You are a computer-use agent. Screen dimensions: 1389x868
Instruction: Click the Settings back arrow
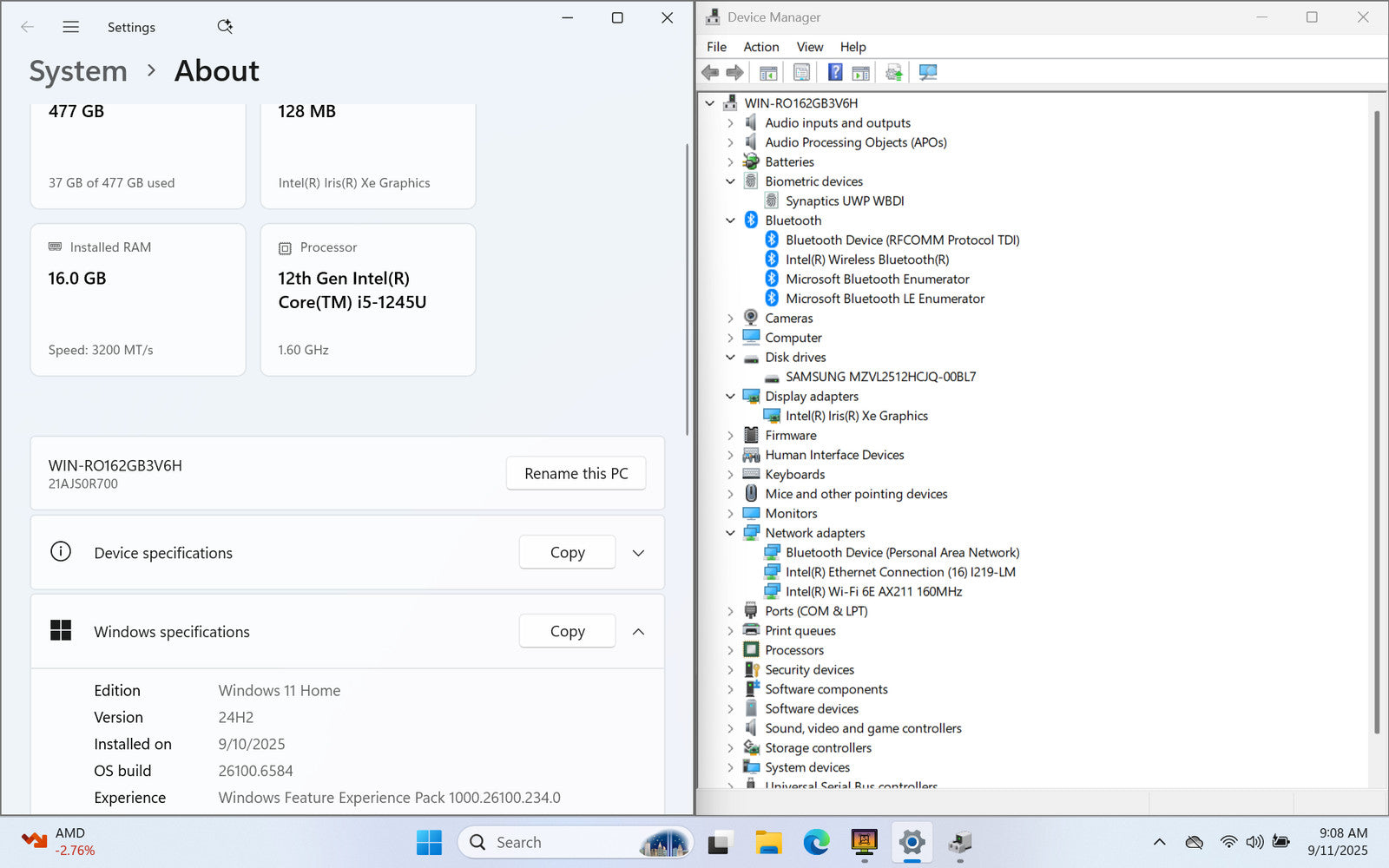click(28, 27)
